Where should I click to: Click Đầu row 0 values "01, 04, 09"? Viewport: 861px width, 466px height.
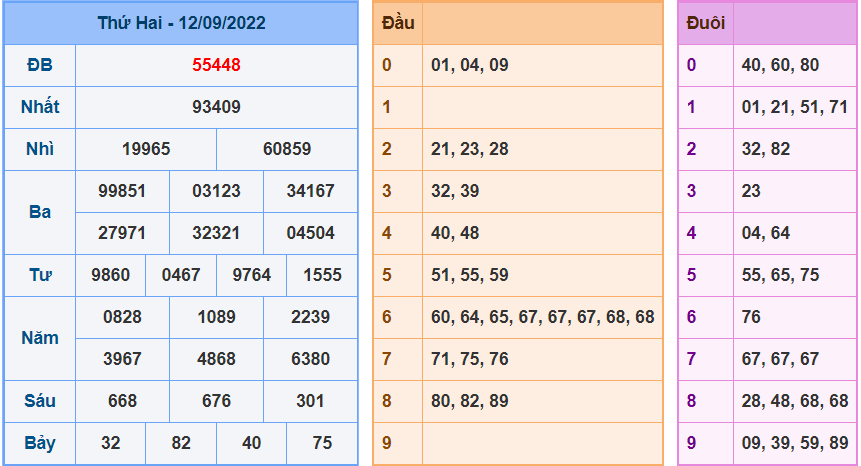(469, 65)
